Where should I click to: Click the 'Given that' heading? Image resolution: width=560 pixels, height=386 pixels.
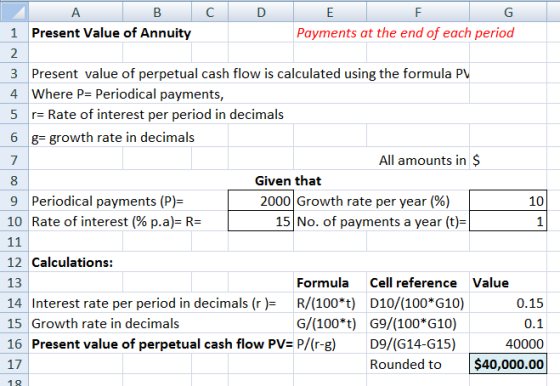pyautogui.click(x=288, y=181)
